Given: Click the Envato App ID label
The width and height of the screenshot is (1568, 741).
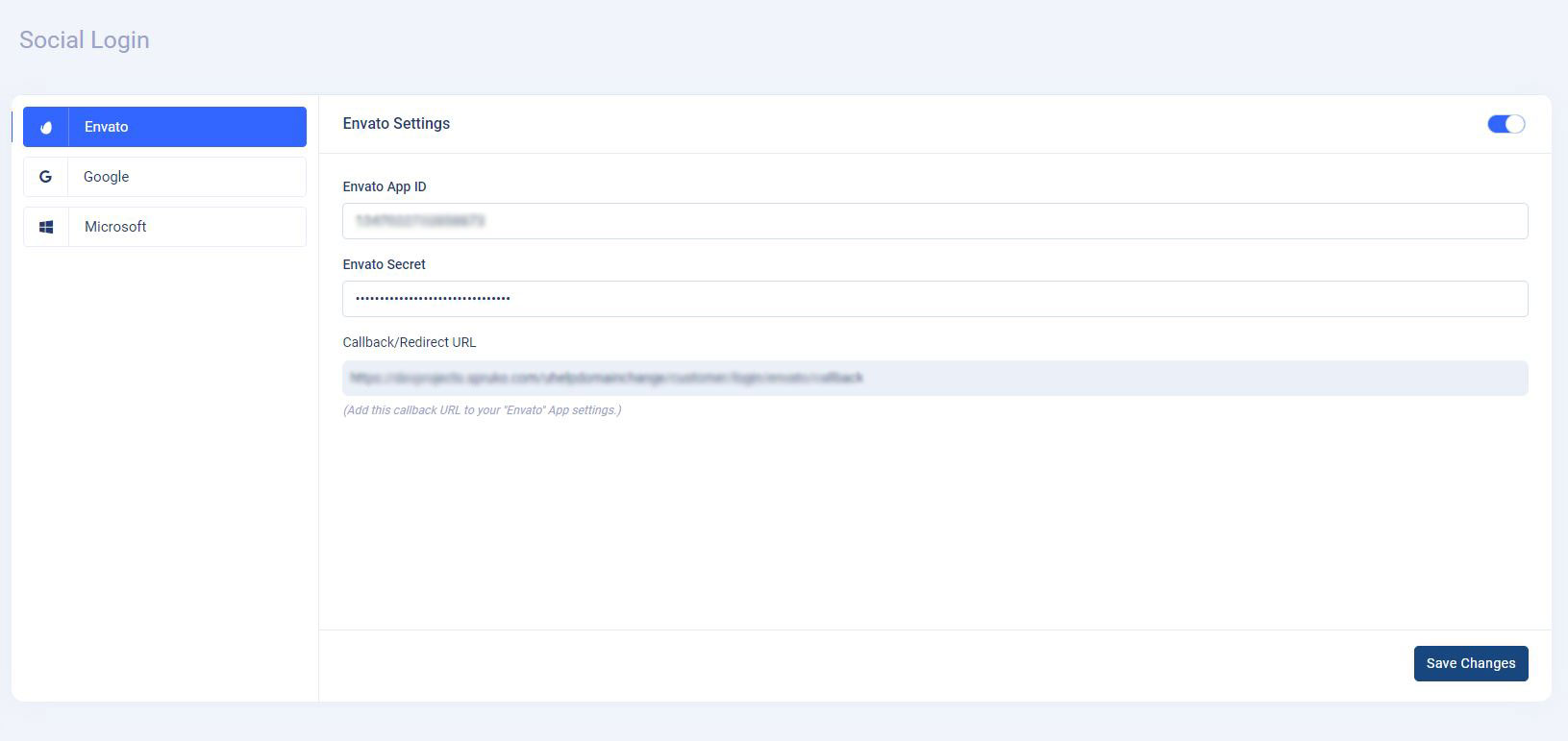Looking at the screenshot, I should 385,186.
